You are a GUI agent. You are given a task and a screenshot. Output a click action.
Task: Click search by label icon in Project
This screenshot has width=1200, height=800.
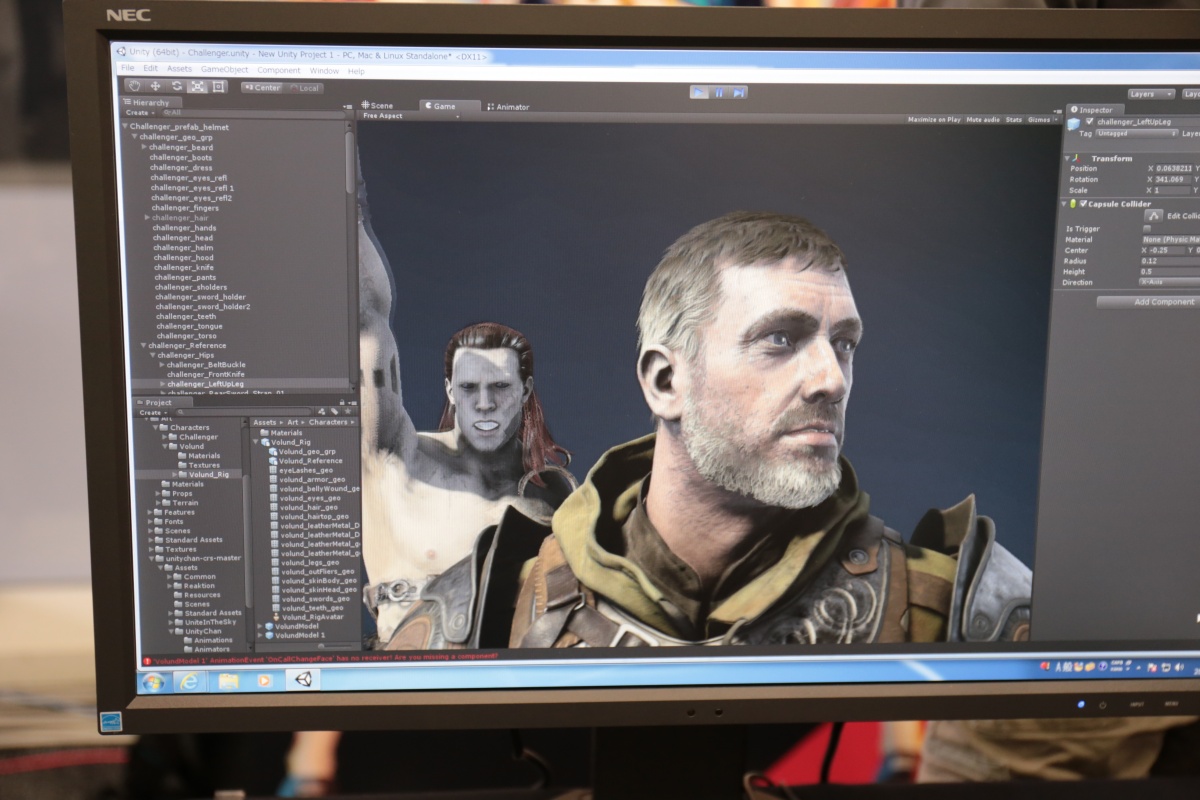coord(333,411)
